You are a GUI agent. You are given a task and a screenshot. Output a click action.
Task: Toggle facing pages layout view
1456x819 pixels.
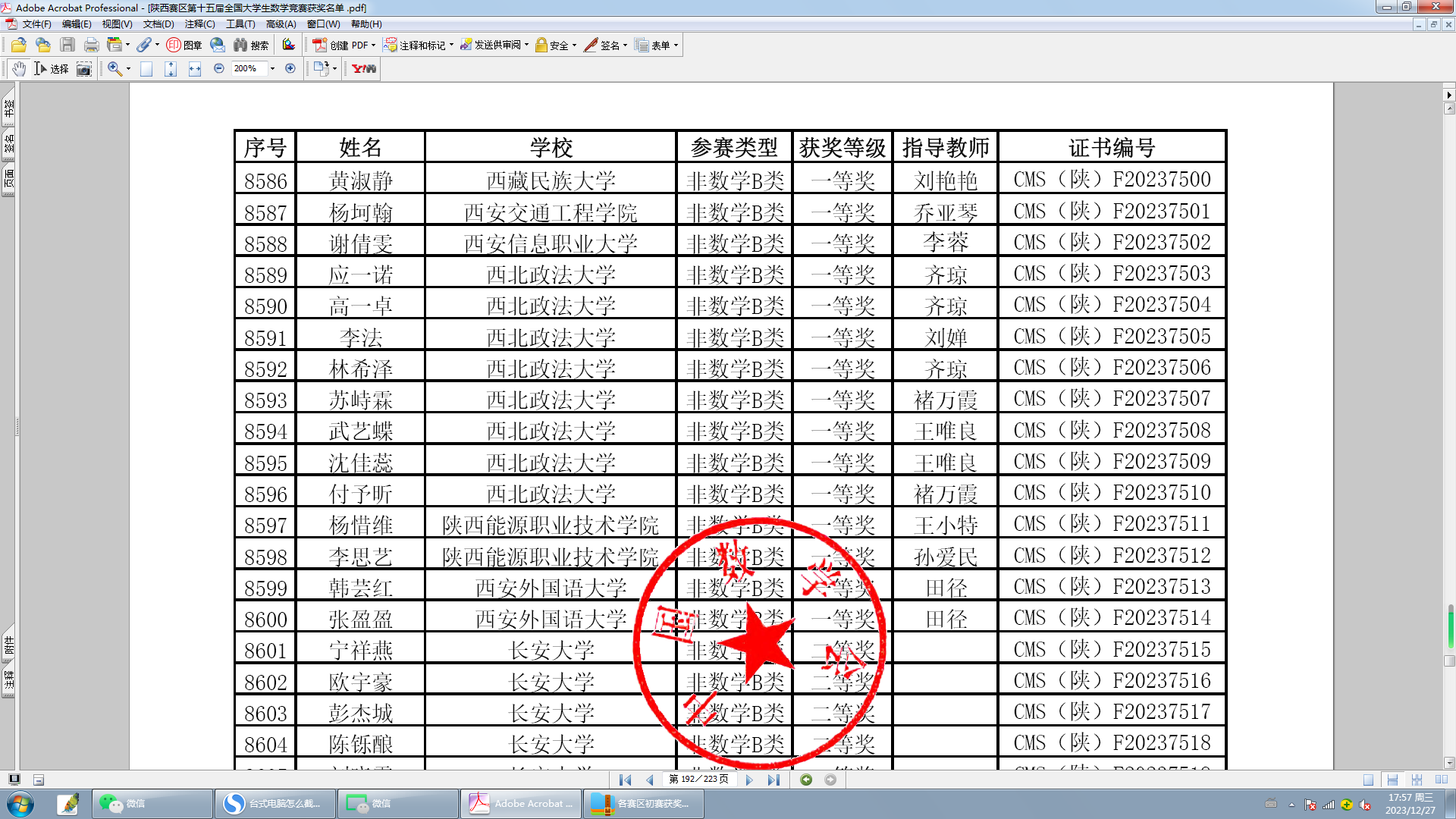1442,780
